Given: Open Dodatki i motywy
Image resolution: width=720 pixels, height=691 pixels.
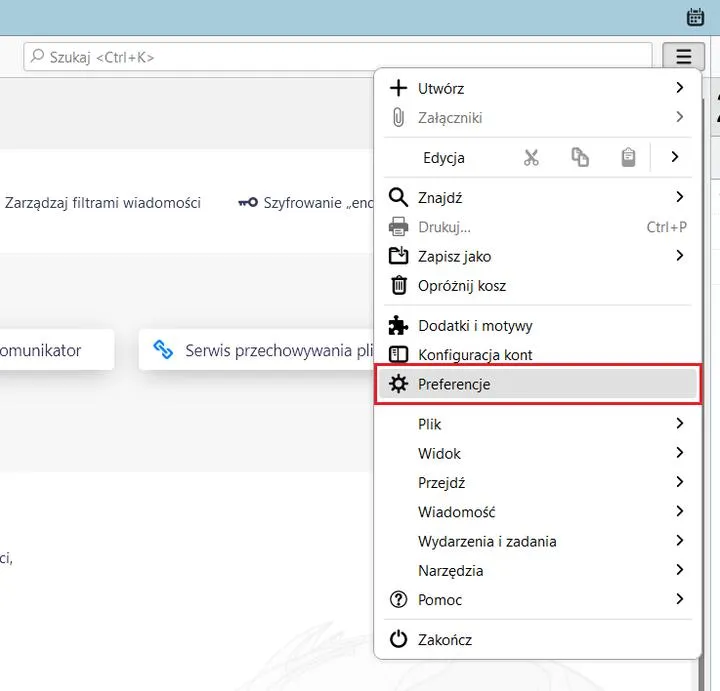Looking at the screenshot, I should (538, 326).
